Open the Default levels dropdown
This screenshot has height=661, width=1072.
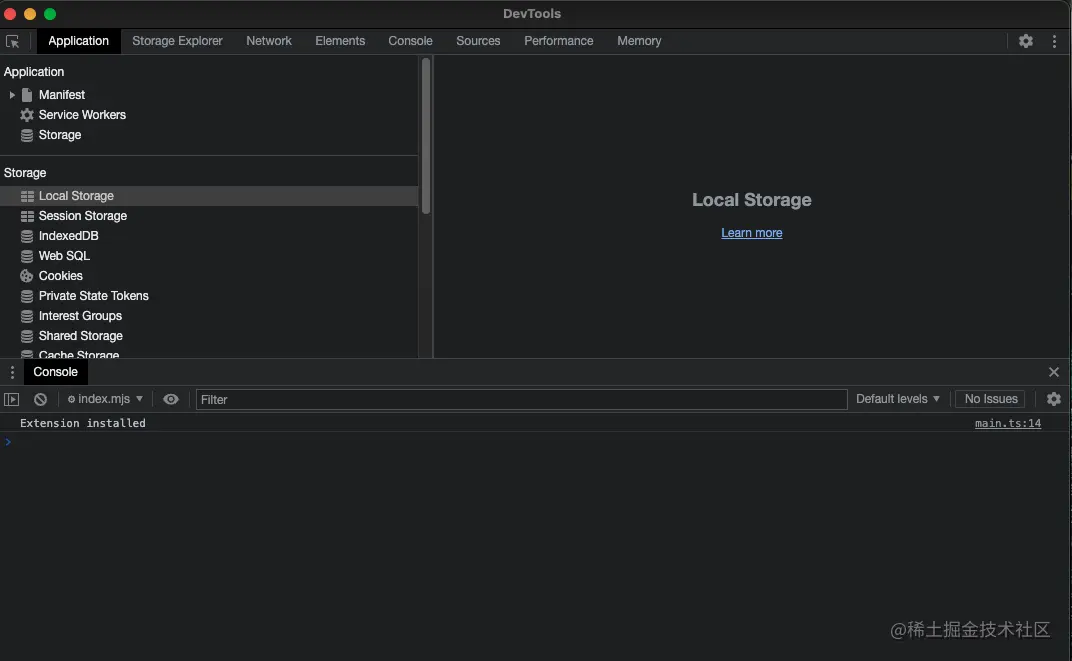(898, 399)
